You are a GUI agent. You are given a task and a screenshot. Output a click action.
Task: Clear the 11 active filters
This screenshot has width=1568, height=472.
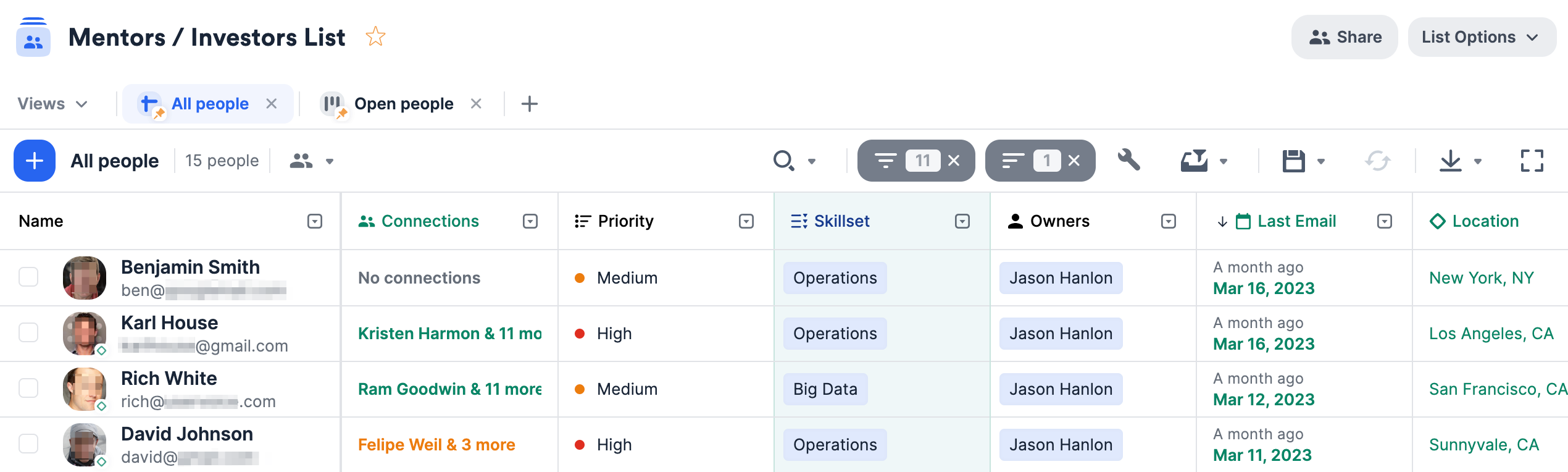point(954,161)
